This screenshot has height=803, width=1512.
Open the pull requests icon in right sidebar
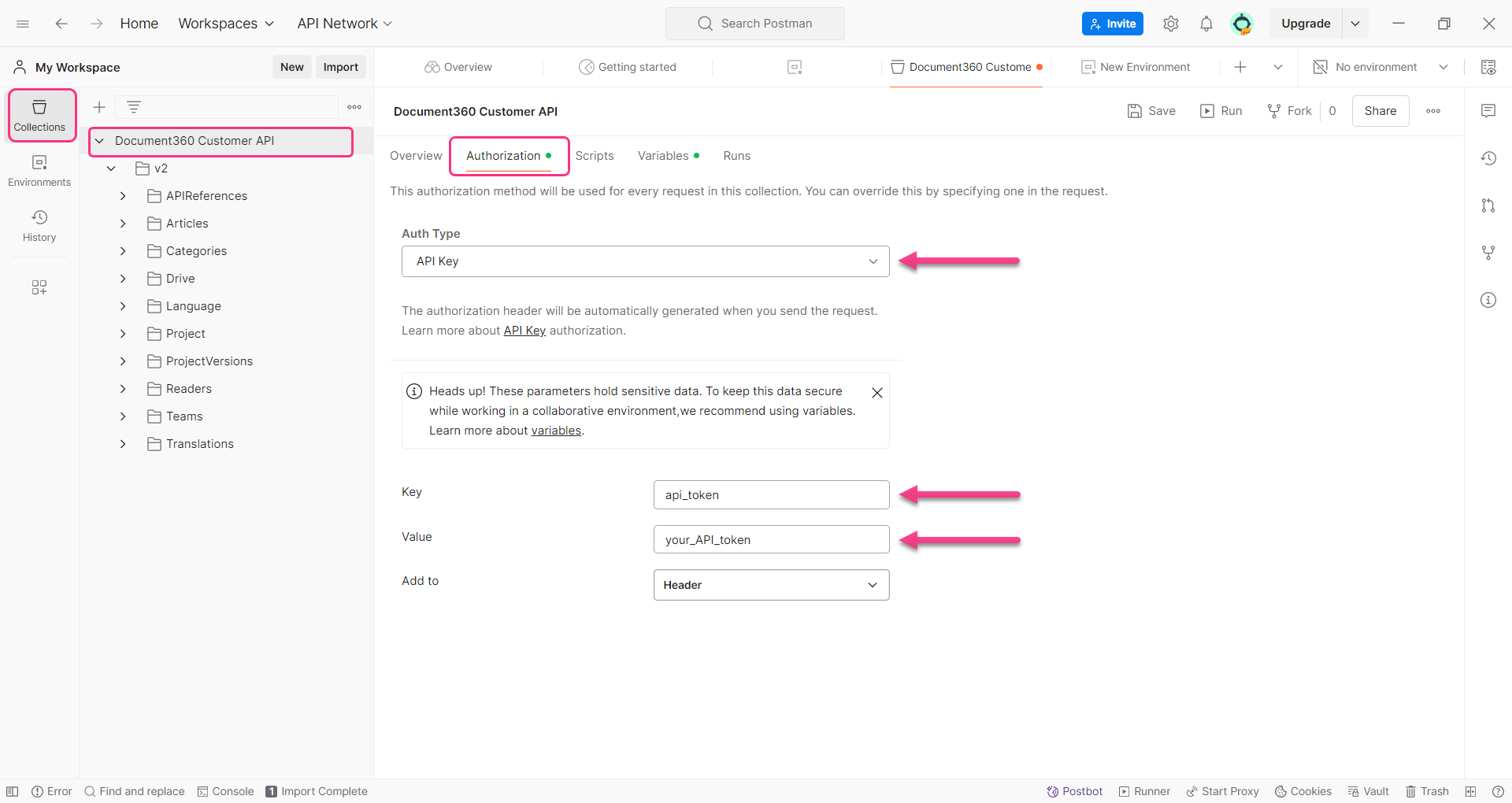coord(1488,205)
